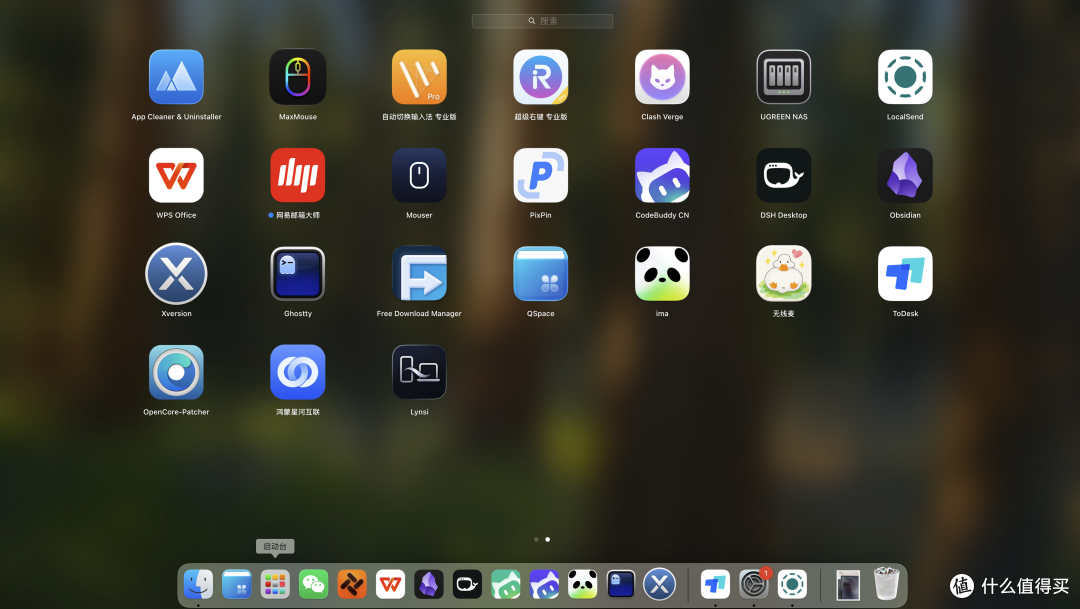The width and height of the screenshot is (1080, 609).
Task: Open Xversion from the Dock
Action: [x=659, y=584]
